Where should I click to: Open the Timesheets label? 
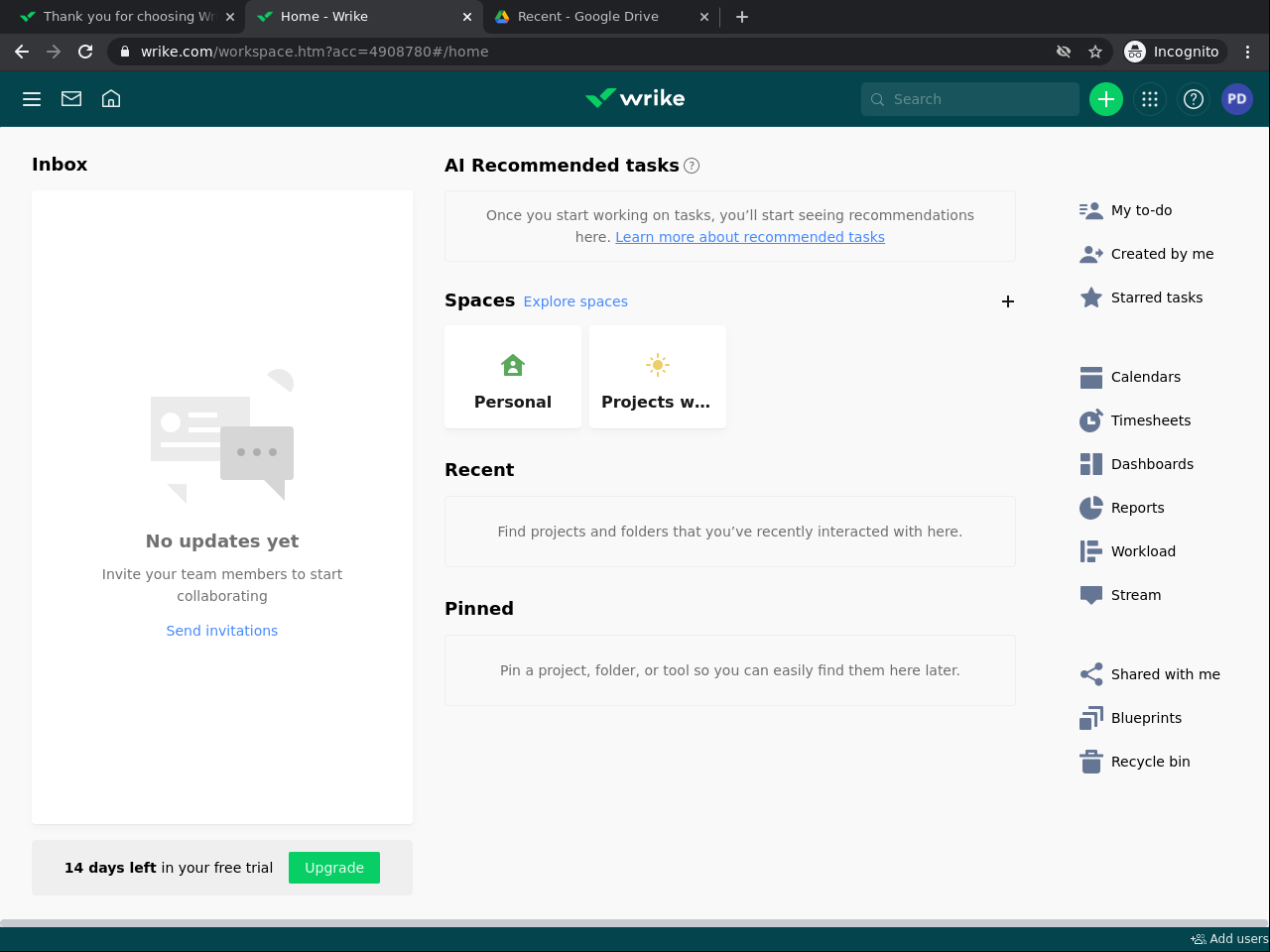point(1151,420)
